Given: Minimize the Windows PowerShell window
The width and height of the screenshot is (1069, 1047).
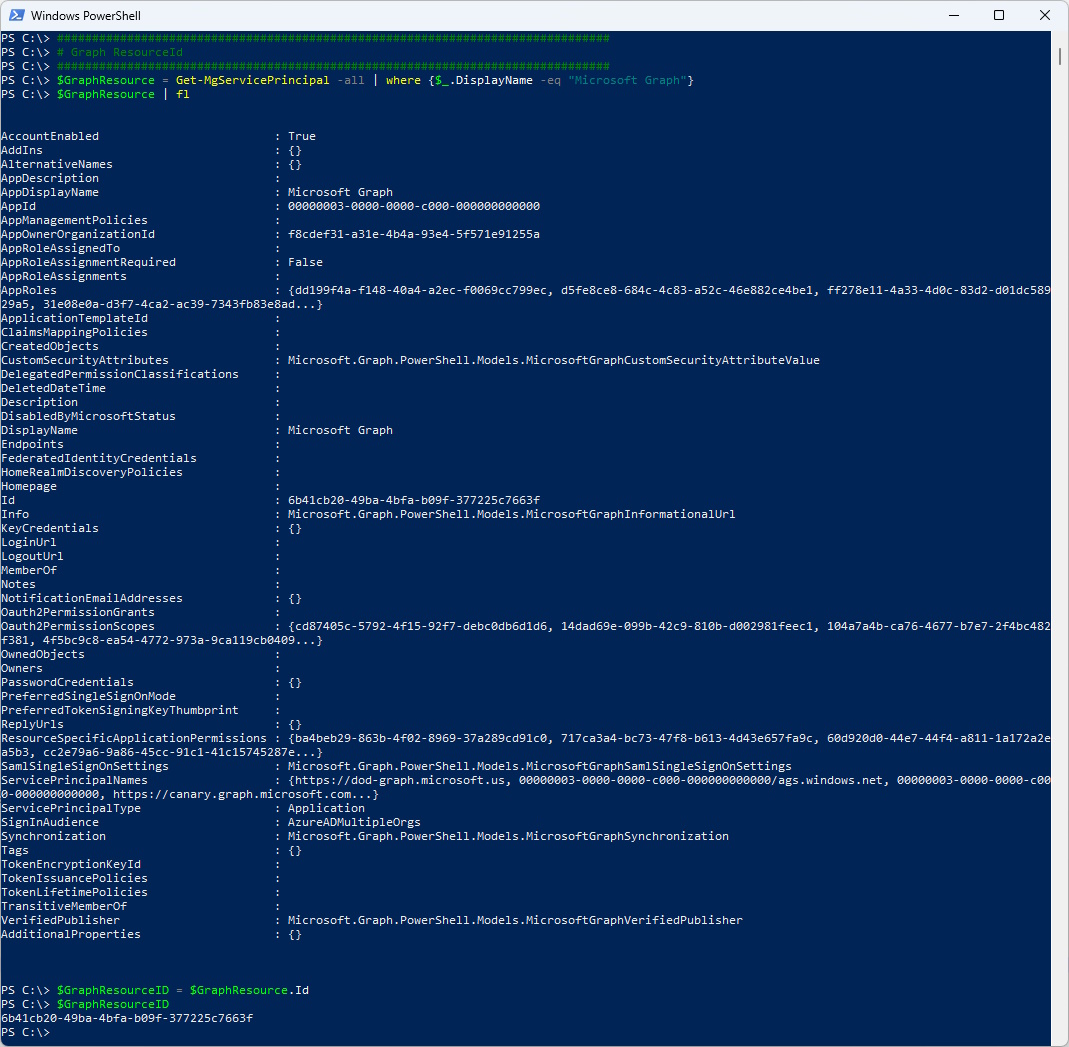Looking at the screenshot, I should click(x=954, y=15).
